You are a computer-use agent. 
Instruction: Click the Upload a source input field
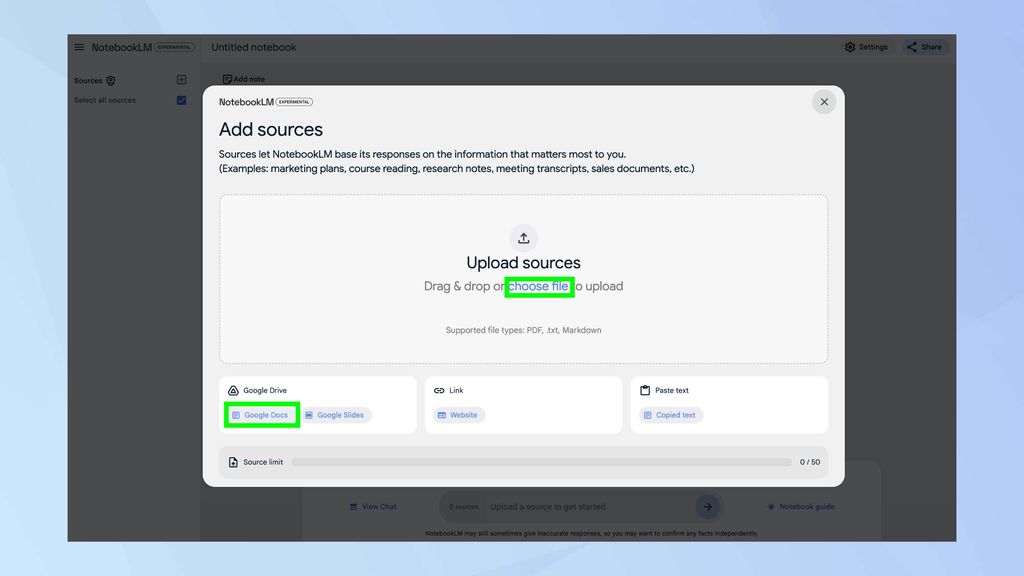pos(570,507)
